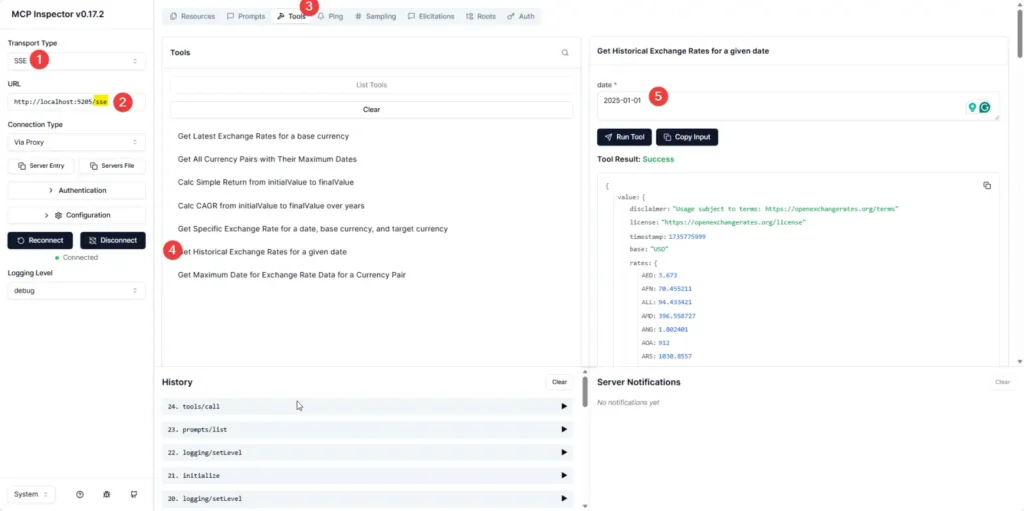Expand history entry 24. tools/call arrow
1024x511 pixels.
(x=564, y=406)
